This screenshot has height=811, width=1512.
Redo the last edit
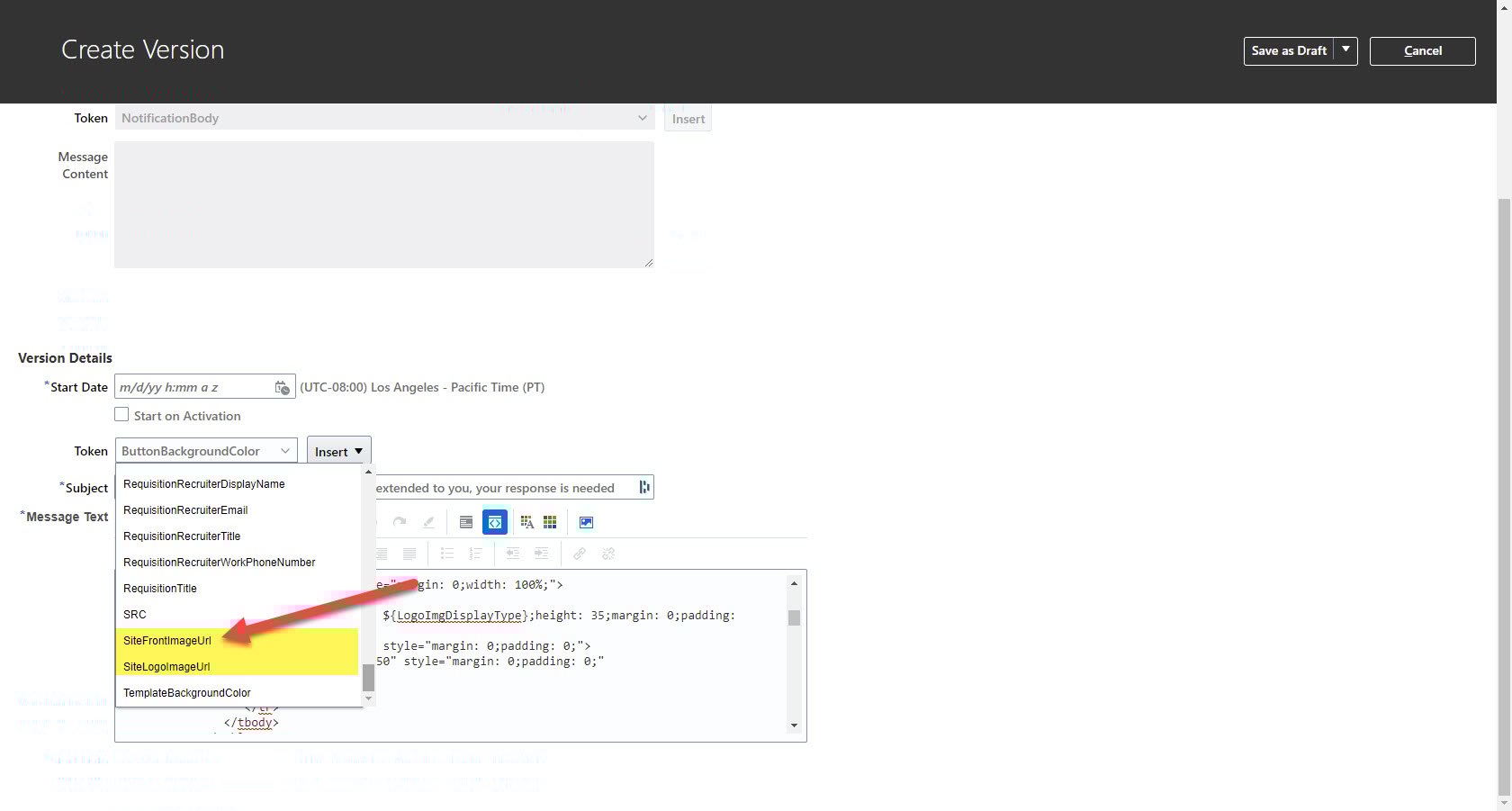[x=400, y=521]
